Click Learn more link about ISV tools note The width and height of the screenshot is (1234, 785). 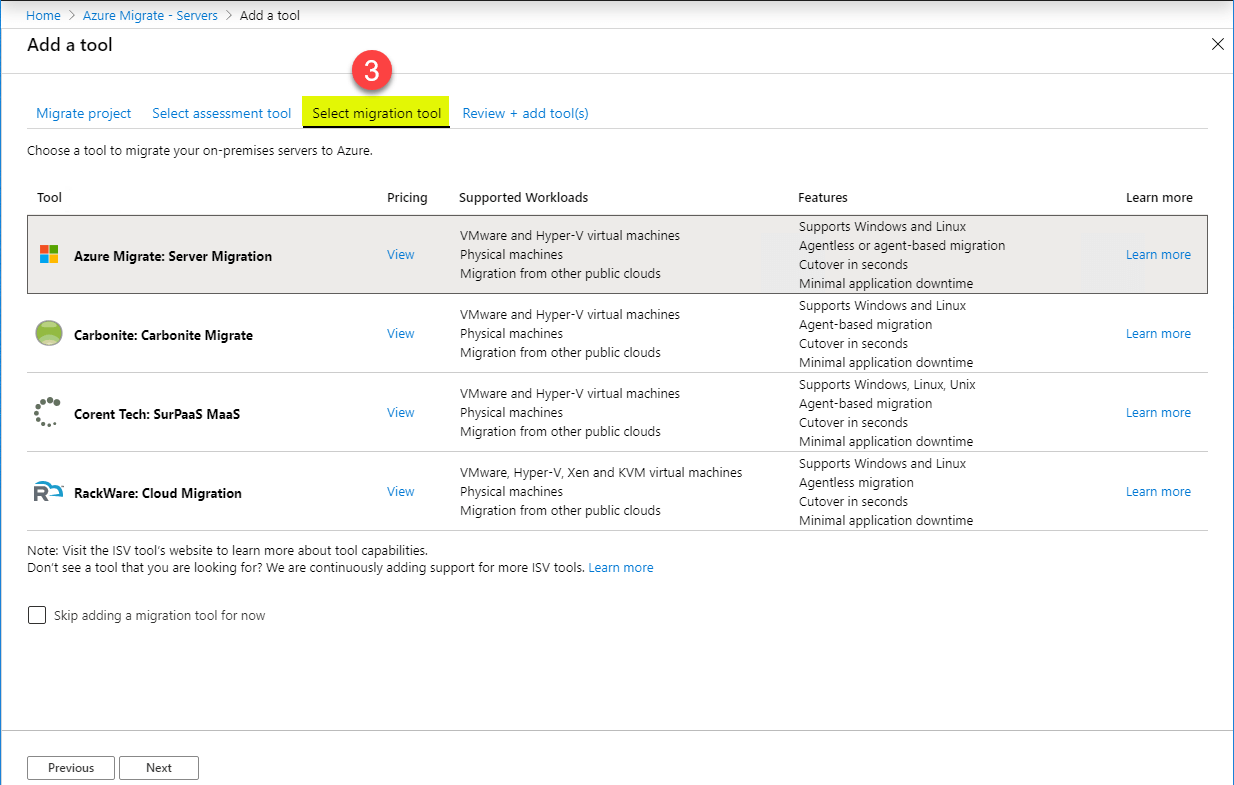point(621,568)
